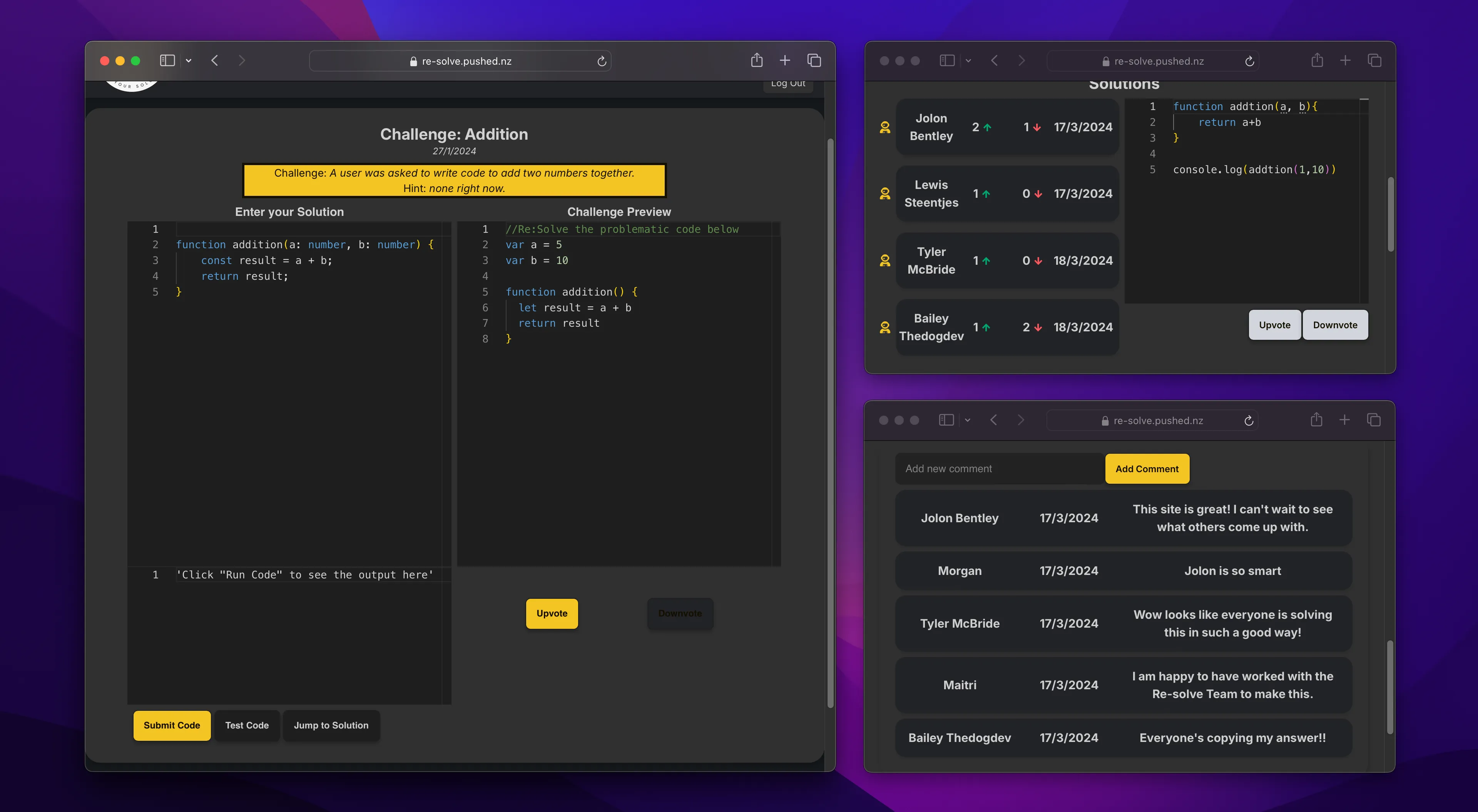Upvote the challenge below Challenge Preview
The image size is (1478, 812).
(552, 613)
